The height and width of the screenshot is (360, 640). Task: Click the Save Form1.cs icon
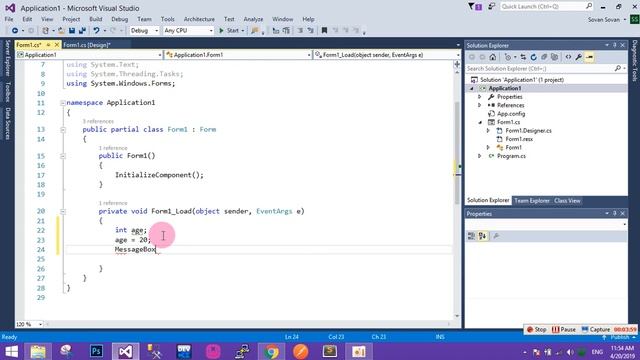[72, 31]
